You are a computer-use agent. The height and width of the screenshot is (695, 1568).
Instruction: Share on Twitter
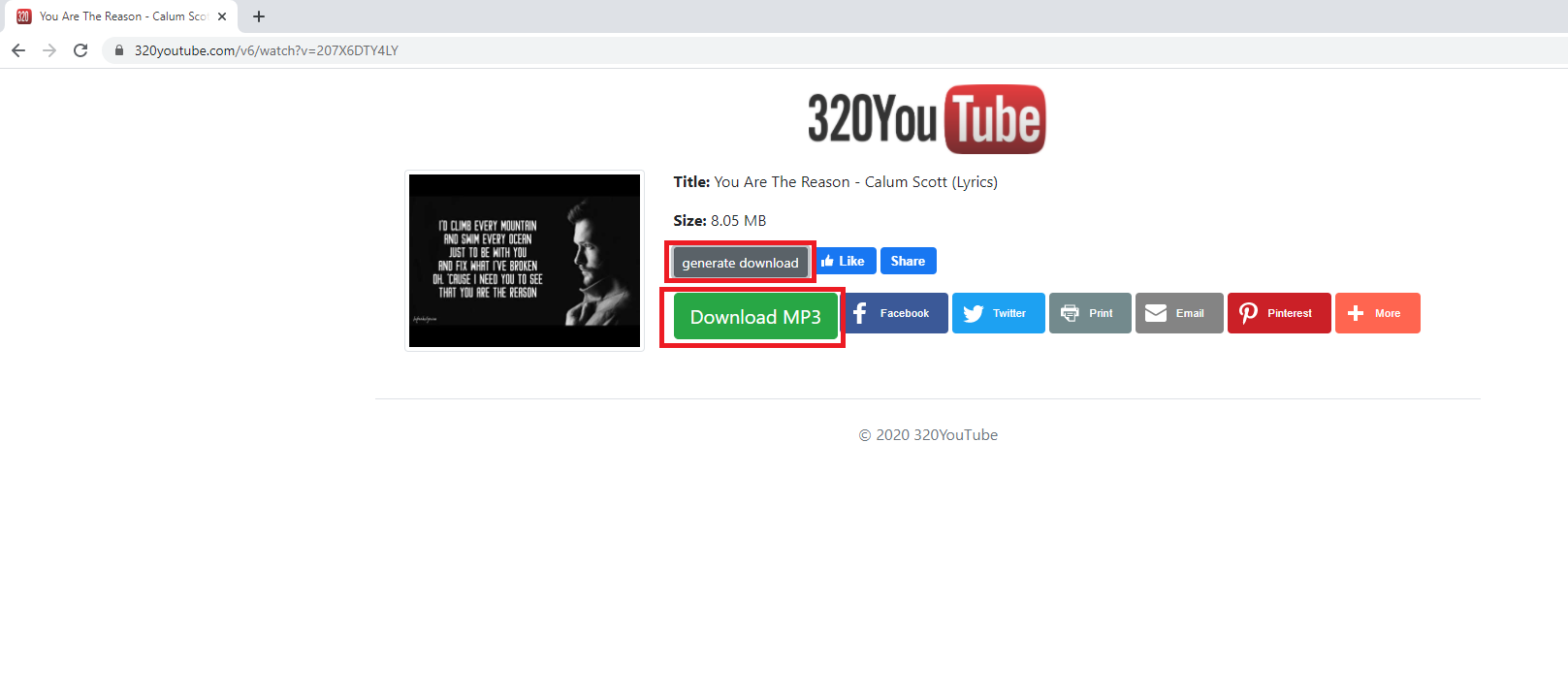click(x=999, y=313)
